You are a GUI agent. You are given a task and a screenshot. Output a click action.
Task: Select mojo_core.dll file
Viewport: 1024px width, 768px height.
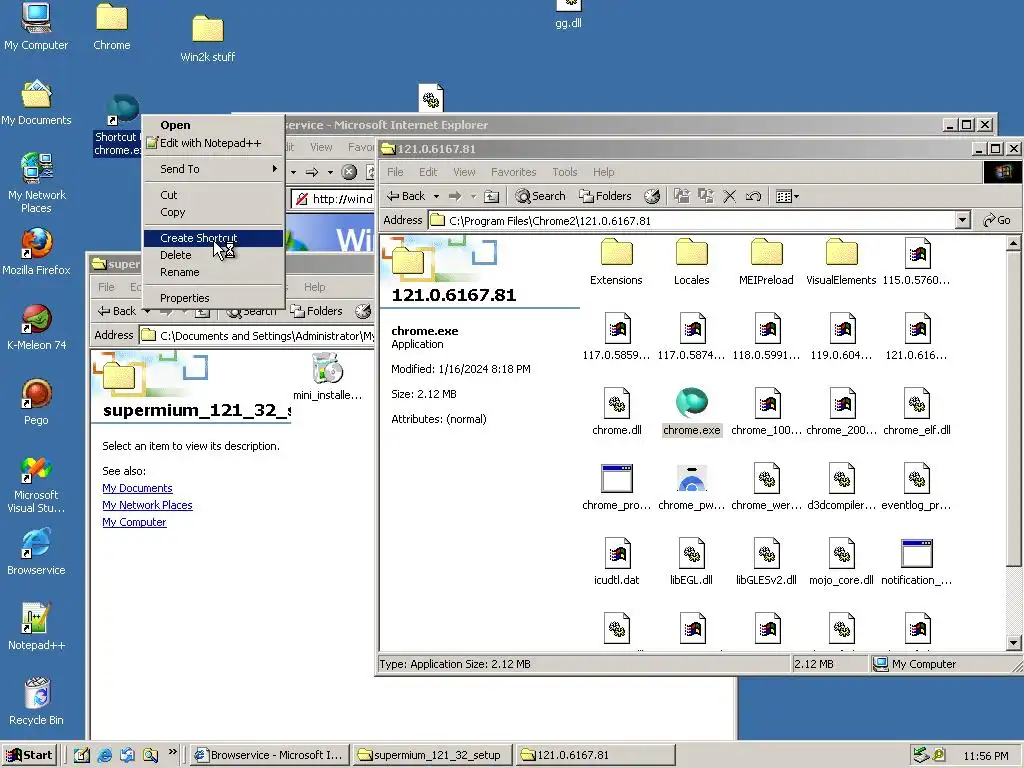tap(841, 562)
